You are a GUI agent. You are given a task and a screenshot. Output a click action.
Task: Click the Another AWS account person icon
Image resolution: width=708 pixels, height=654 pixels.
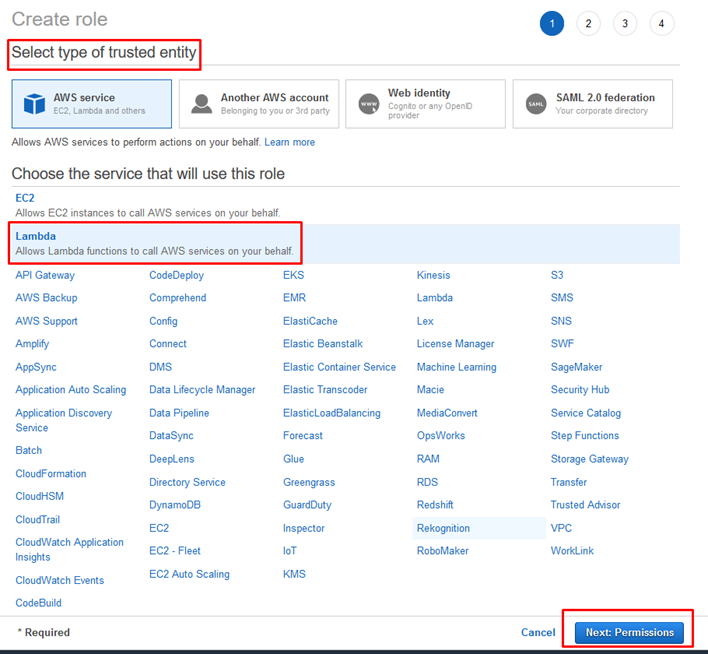tap(201, 104)
